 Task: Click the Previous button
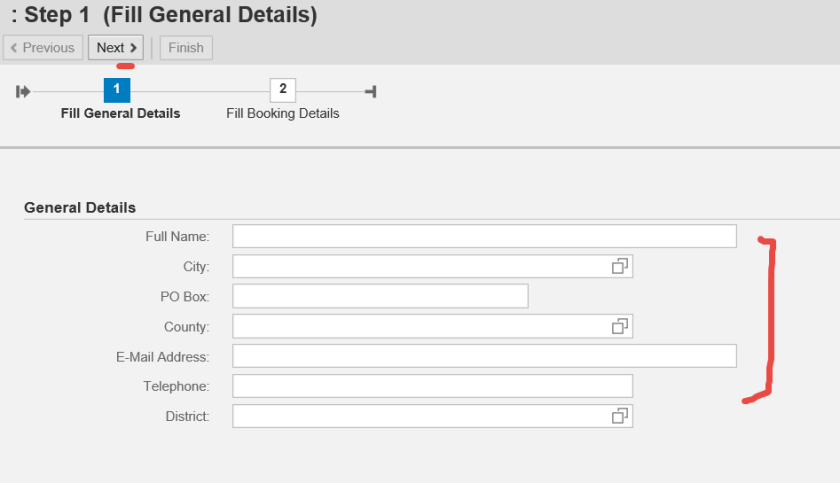click(43, 48)
